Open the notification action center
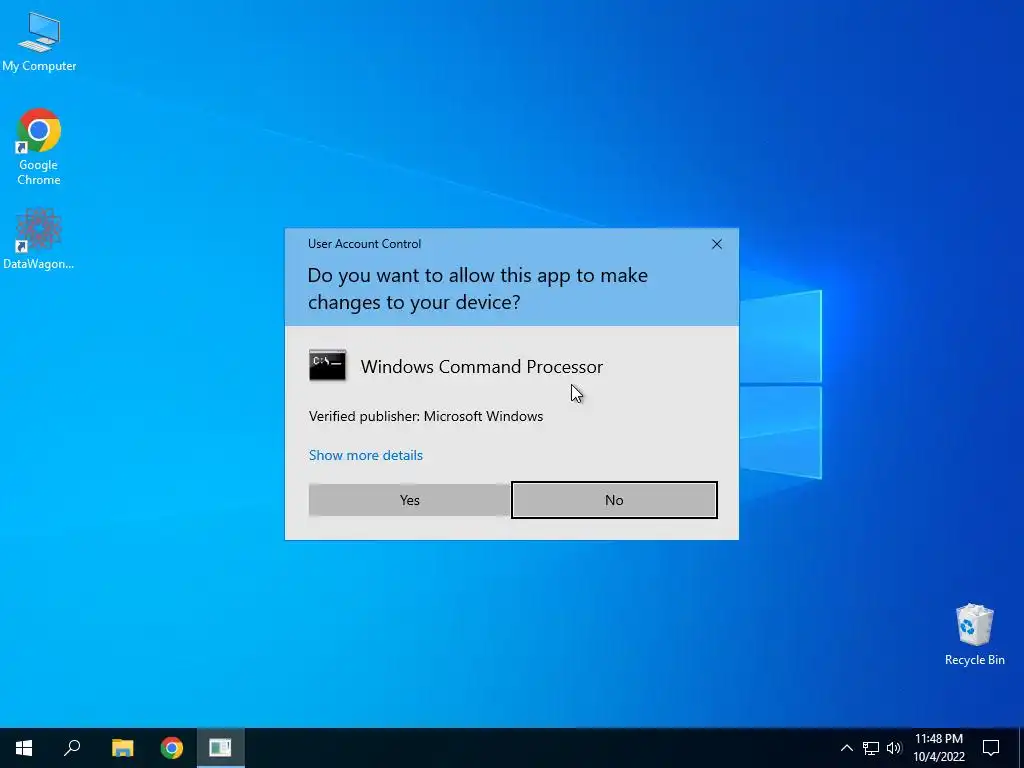The width and height of the screenshot is (1024, 768). 991,748
